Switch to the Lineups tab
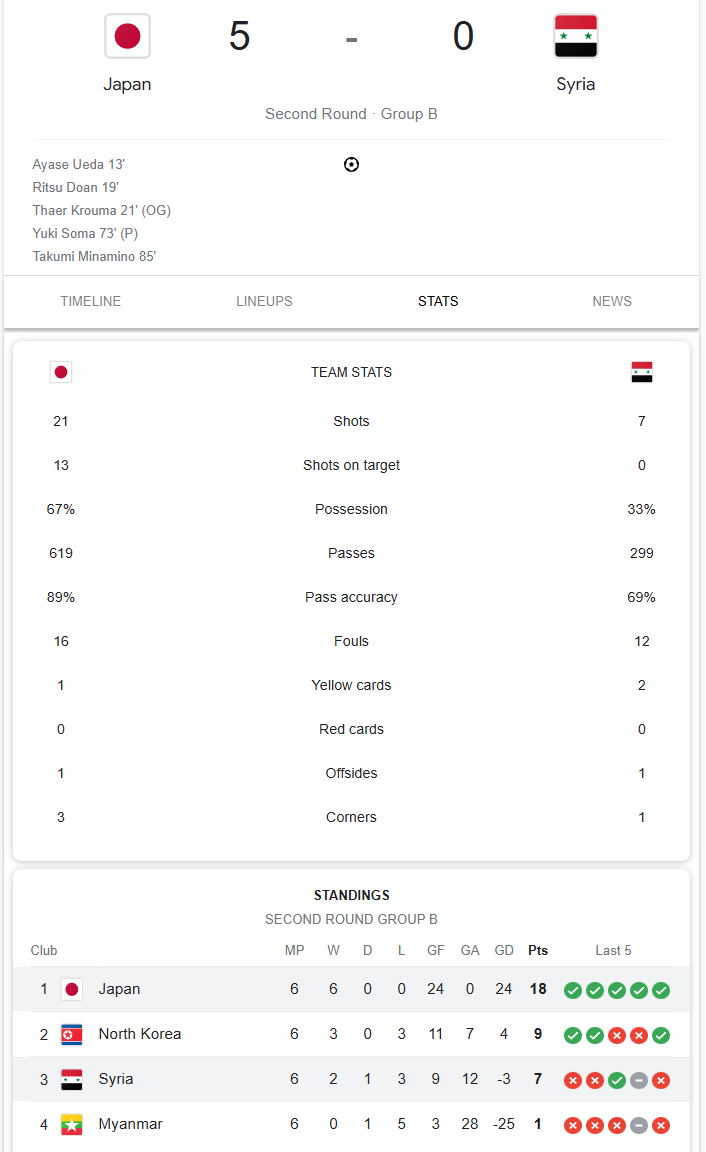This screenshot has height=1152, width=706. (x=264, y=301)
